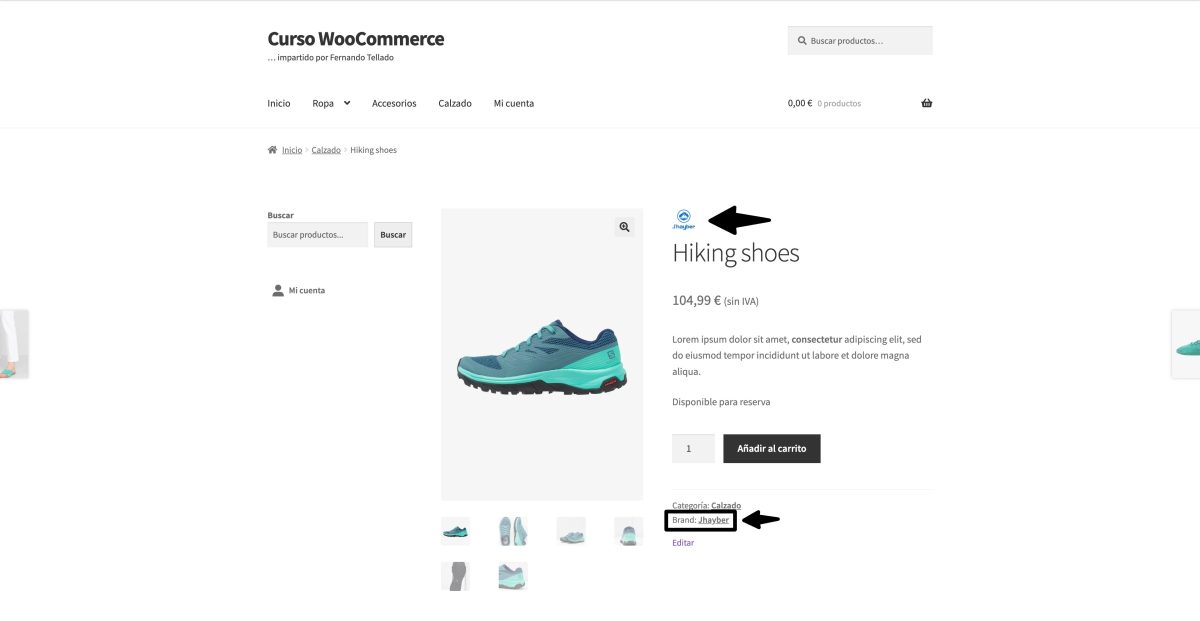Switch to the Accesorios navigation item
Image resolution: width=1200 pixels, height=621 pixels.
point(394,102)
